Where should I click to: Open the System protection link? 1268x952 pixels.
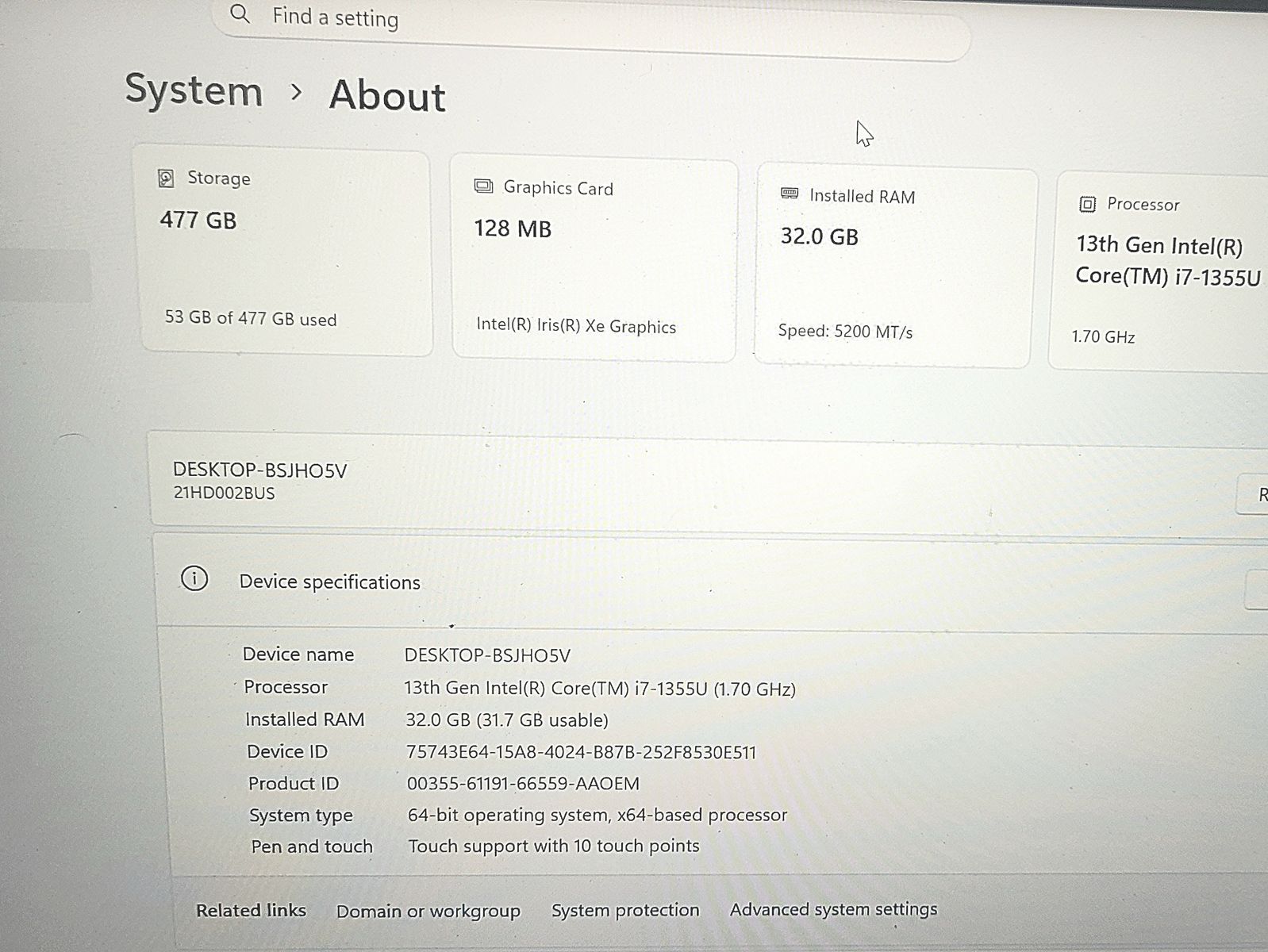[625, 910]
